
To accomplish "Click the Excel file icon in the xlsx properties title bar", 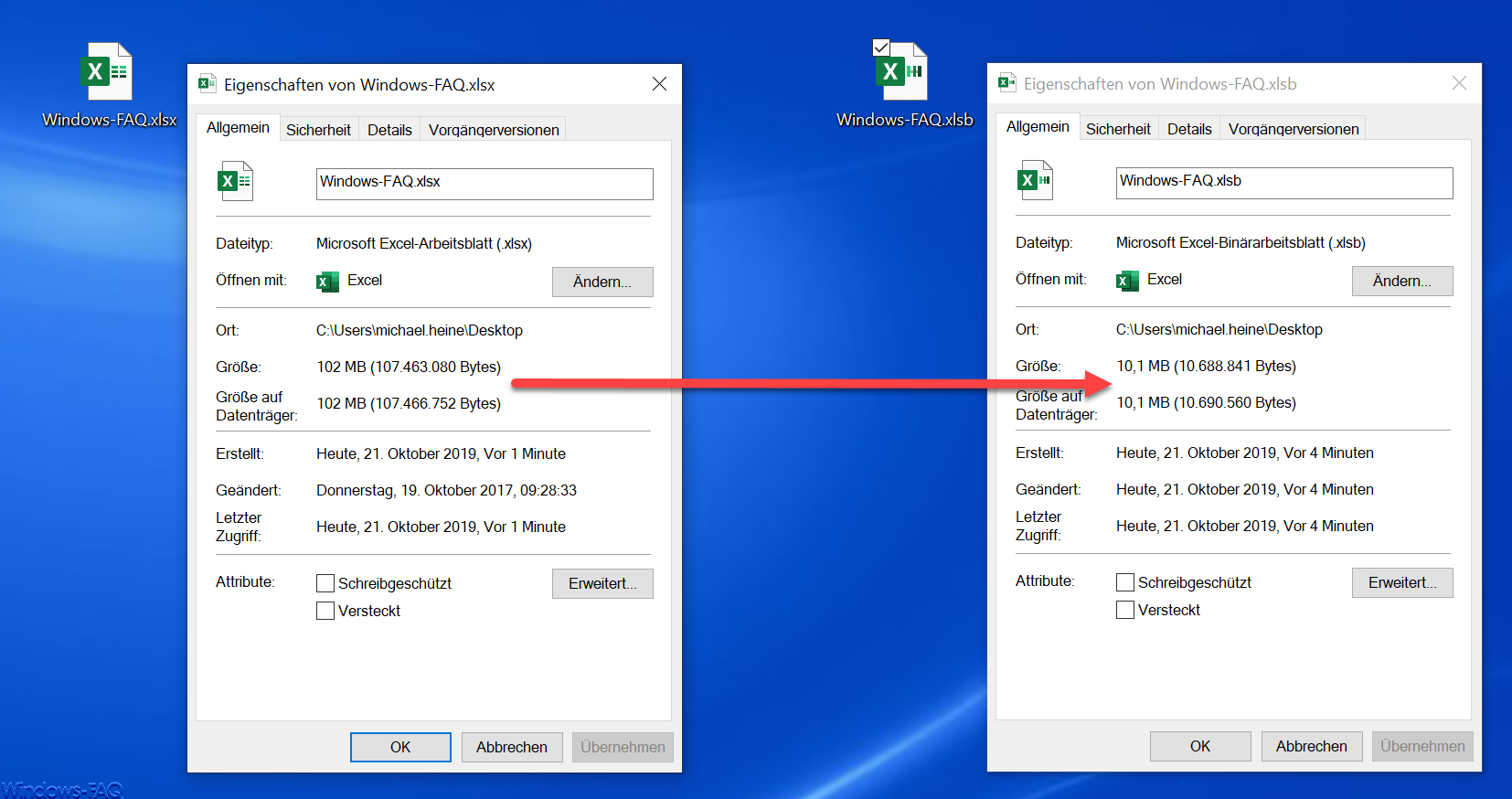I will 208,84.
